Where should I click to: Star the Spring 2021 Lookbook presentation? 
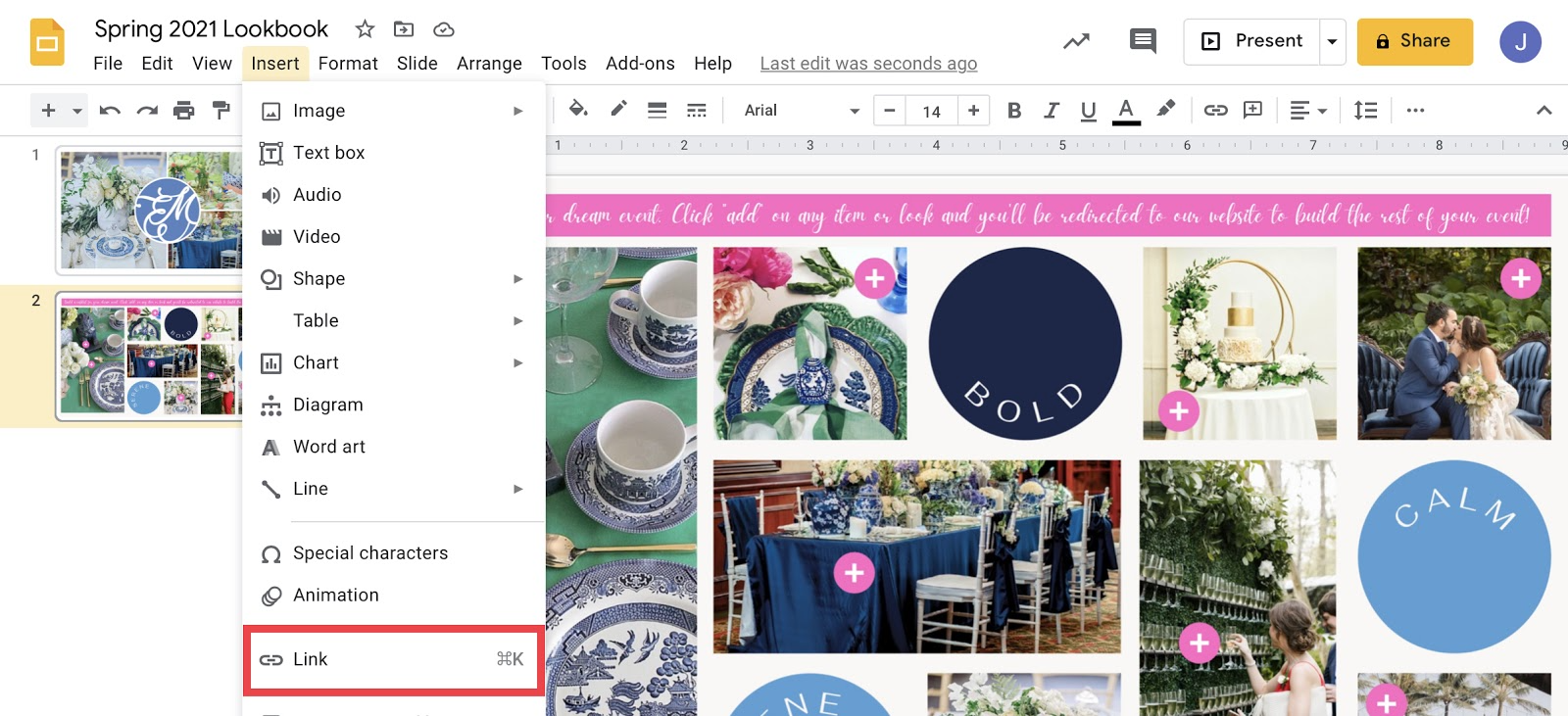365,29
